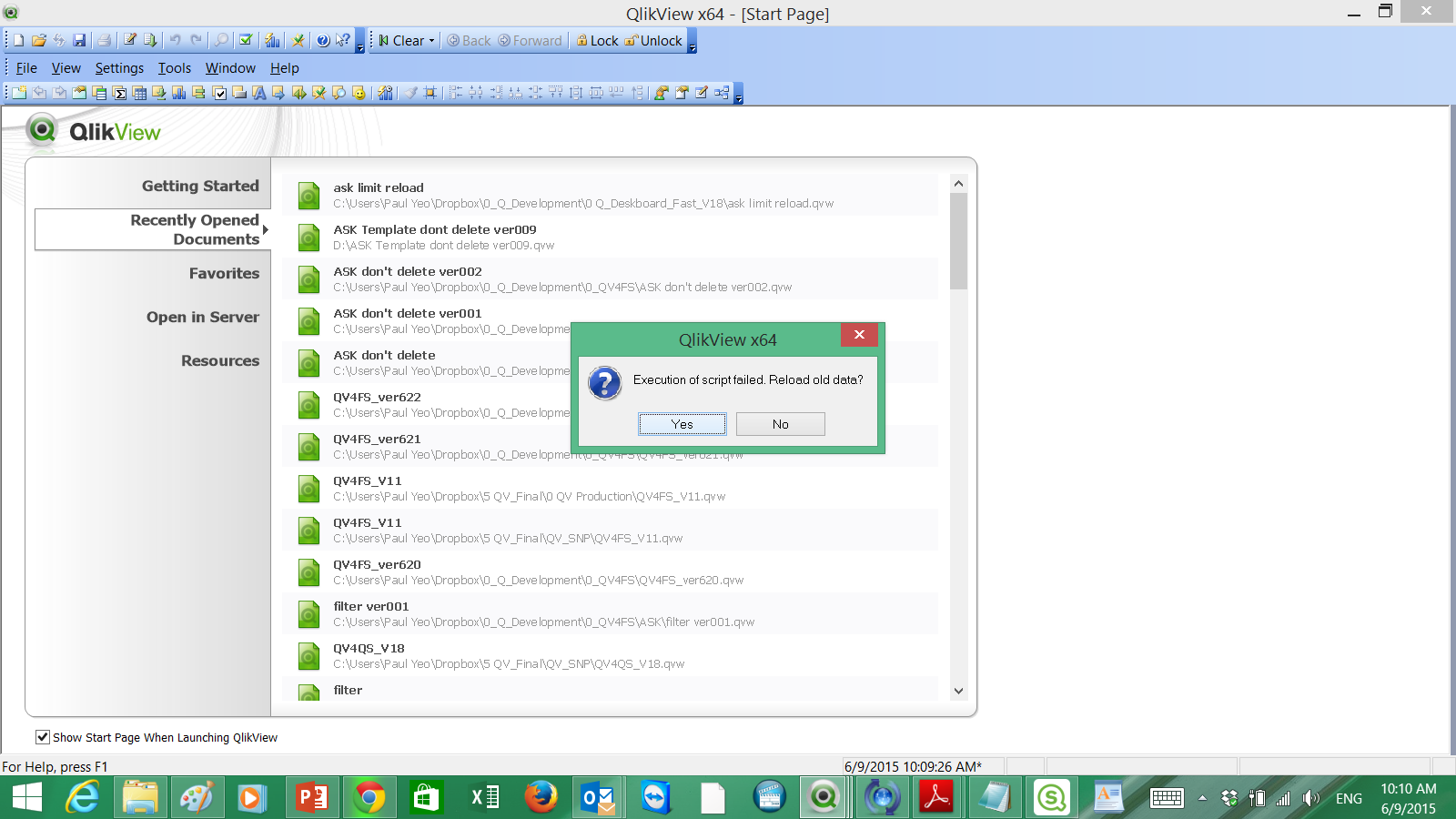Open the File menu
Screen dimensions: 1456x819
coord(26,68)
